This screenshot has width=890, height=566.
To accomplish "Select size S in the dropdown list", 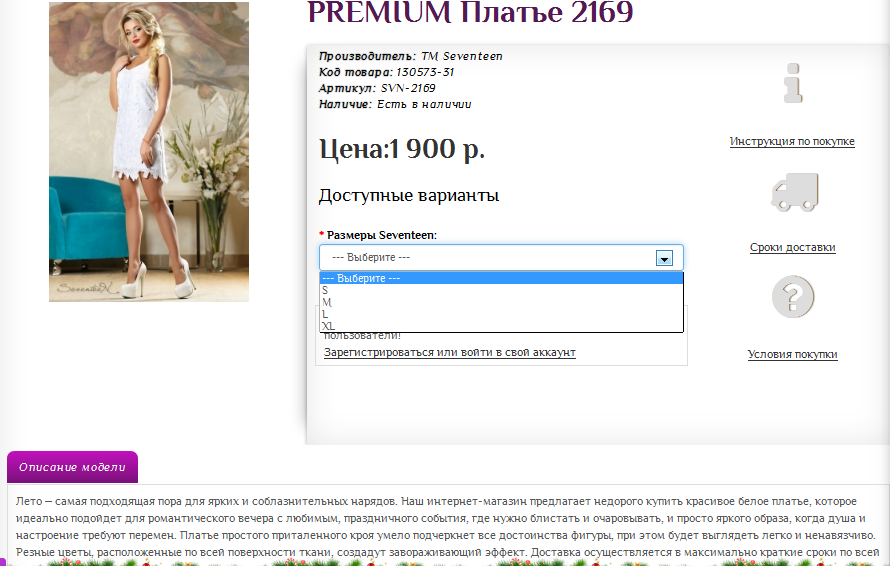I will pos(501,290).
